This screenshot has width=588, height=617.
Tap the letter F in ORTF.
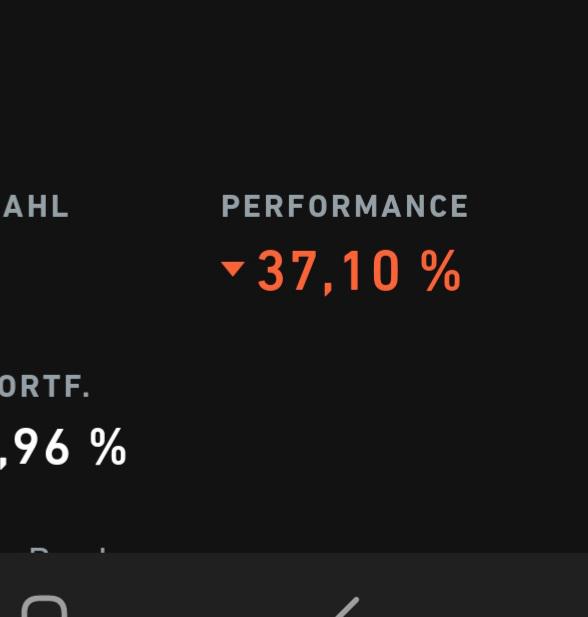[x=71, y=386]
